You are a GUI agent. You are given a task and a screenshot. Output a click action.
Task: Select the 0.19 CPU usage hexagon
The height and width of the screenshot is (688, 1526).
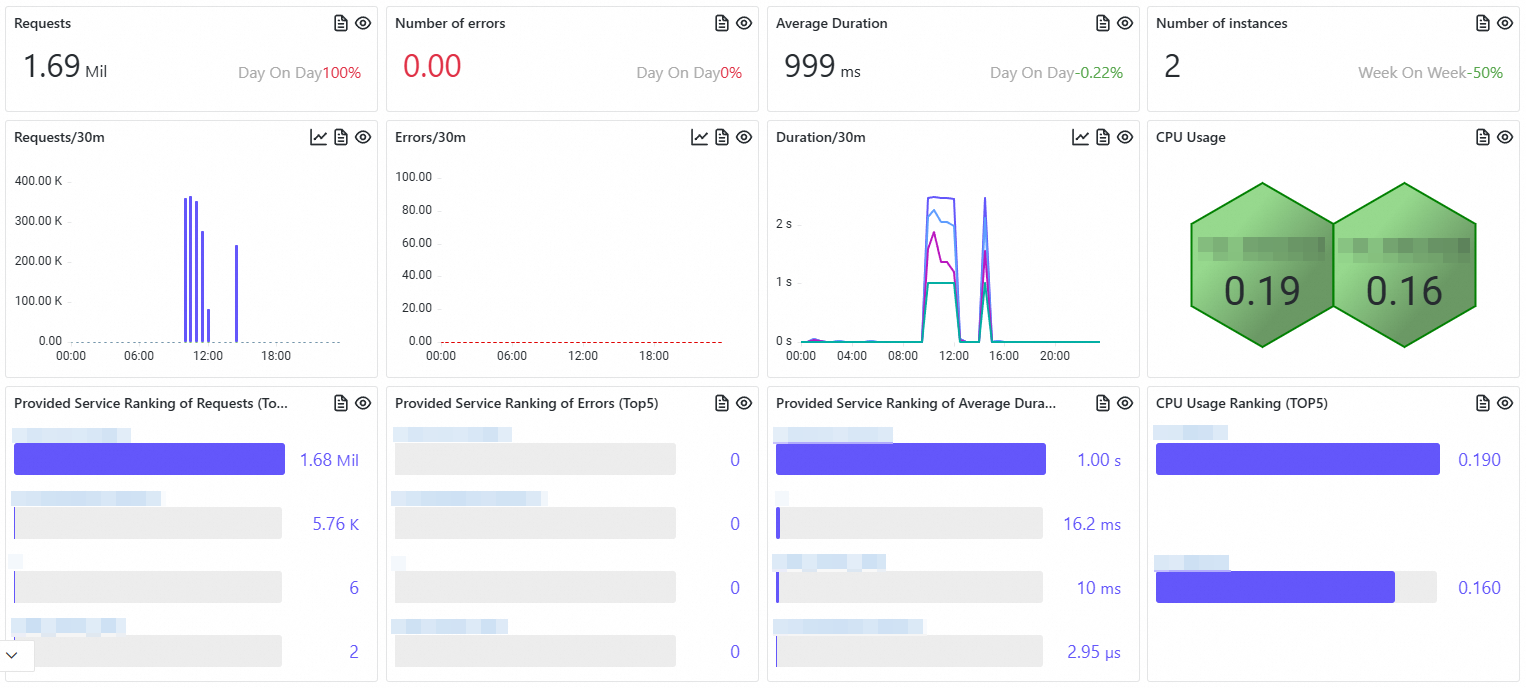(1262, 265)
